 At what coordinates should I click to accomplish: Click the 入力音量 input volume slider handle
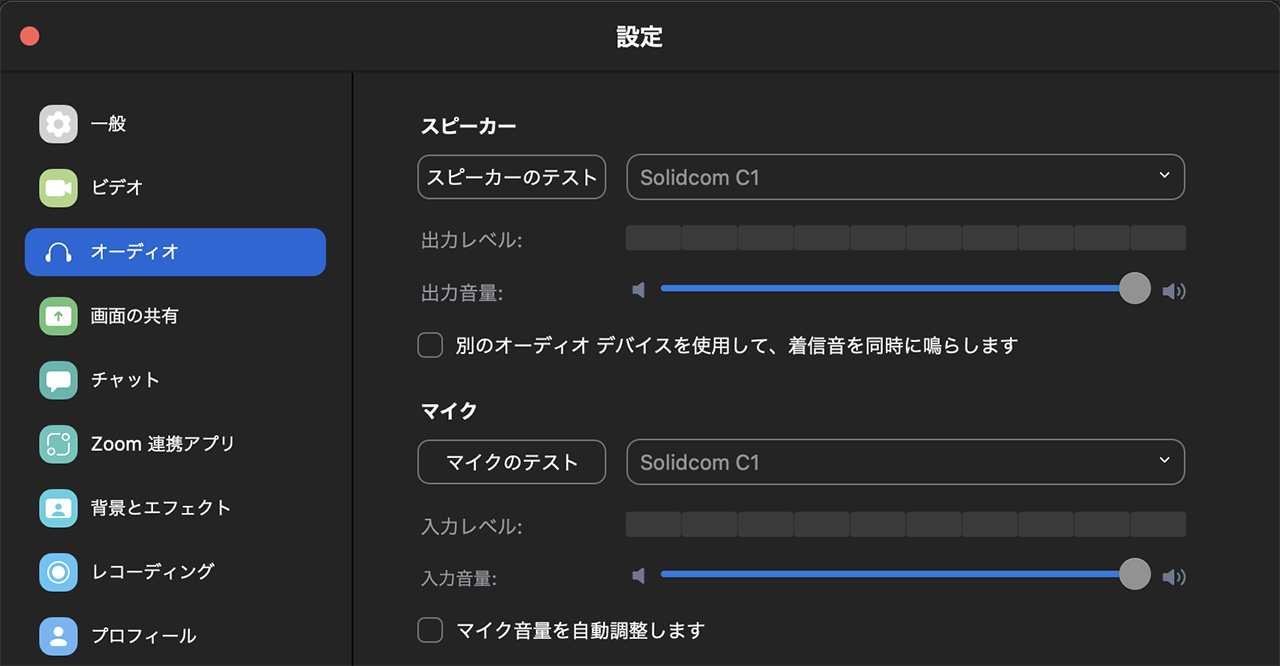(1135, 574)
